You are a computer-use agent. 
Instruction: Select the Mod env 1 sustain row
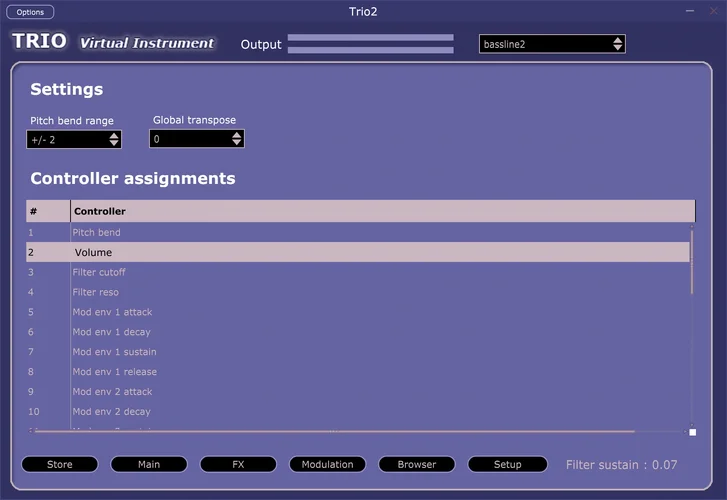357,352
